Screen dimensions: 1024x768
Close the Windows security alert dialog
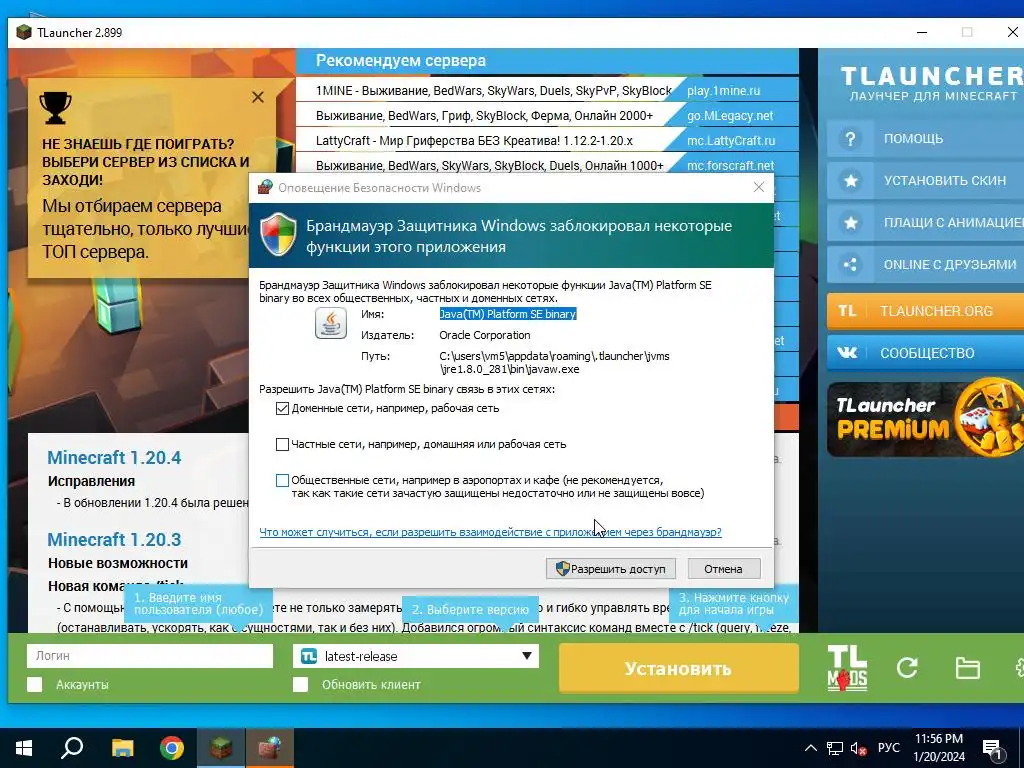(x=758, y=187)
